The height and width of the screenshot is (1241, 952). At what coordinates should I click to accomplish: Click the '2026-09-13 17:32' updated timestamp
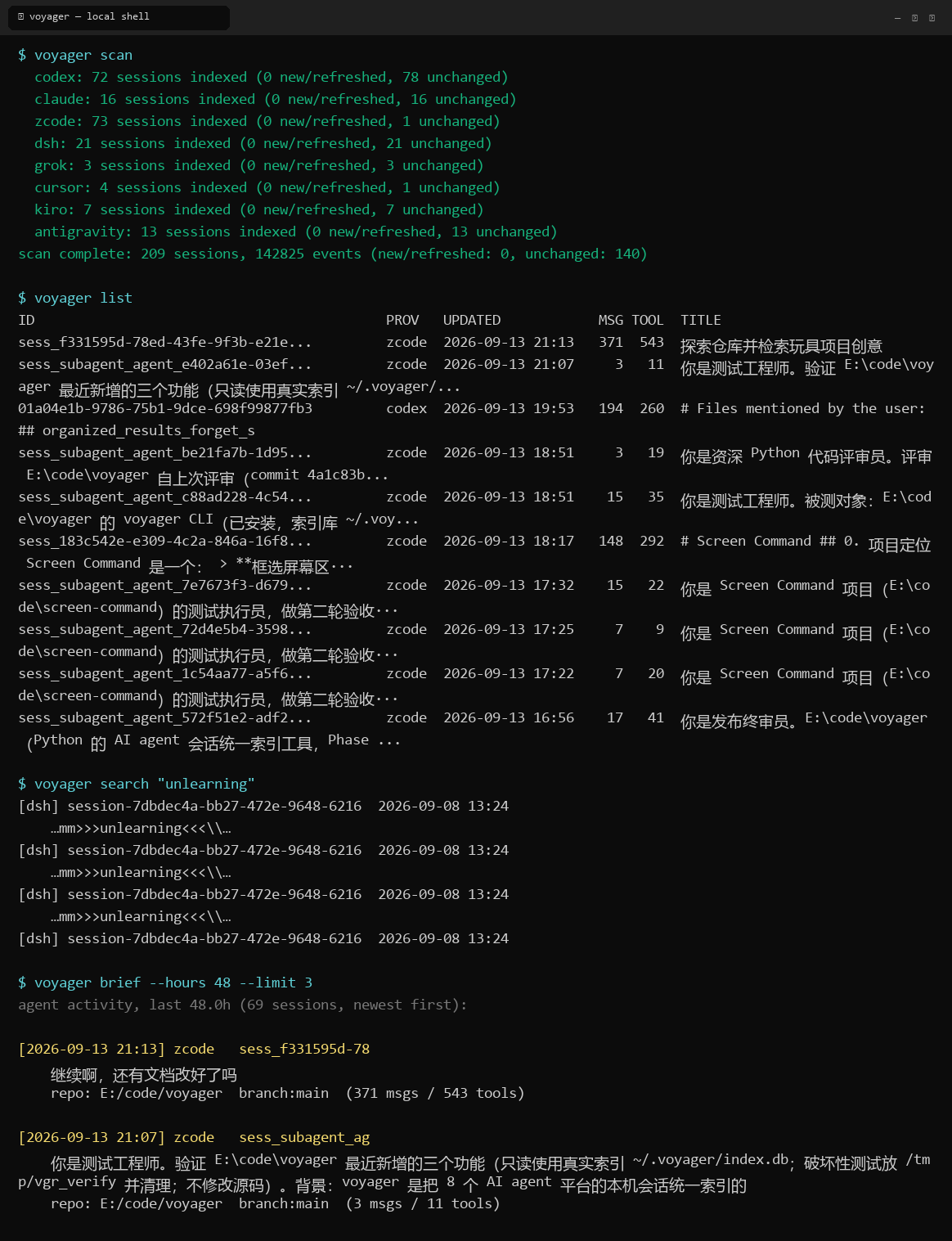pos(509,585)
